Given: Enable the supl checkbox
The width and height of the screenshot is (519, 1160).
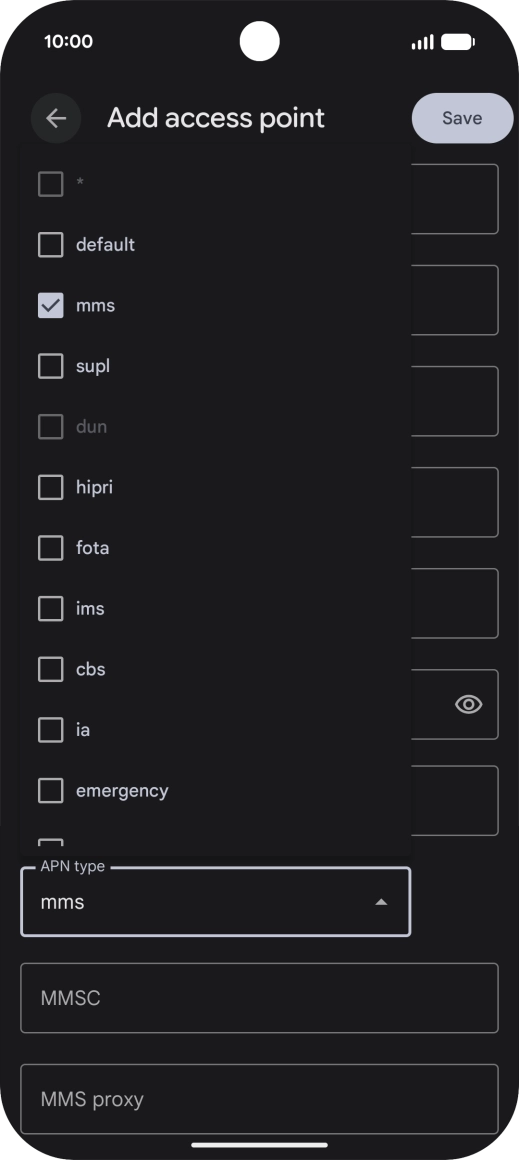Looking at the screenshot, I should tap(50, 366).
